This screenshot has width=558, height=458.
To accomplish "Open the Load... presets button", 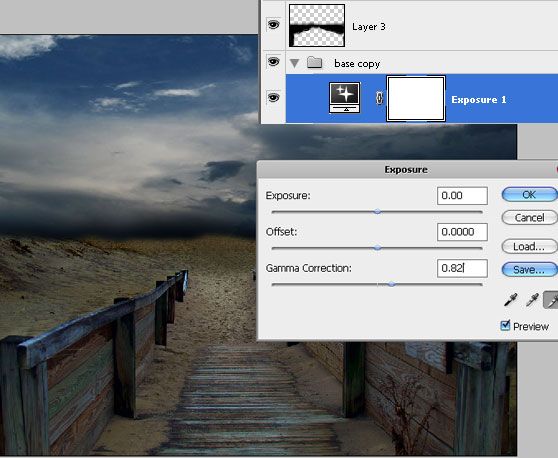I will (529, 246).
